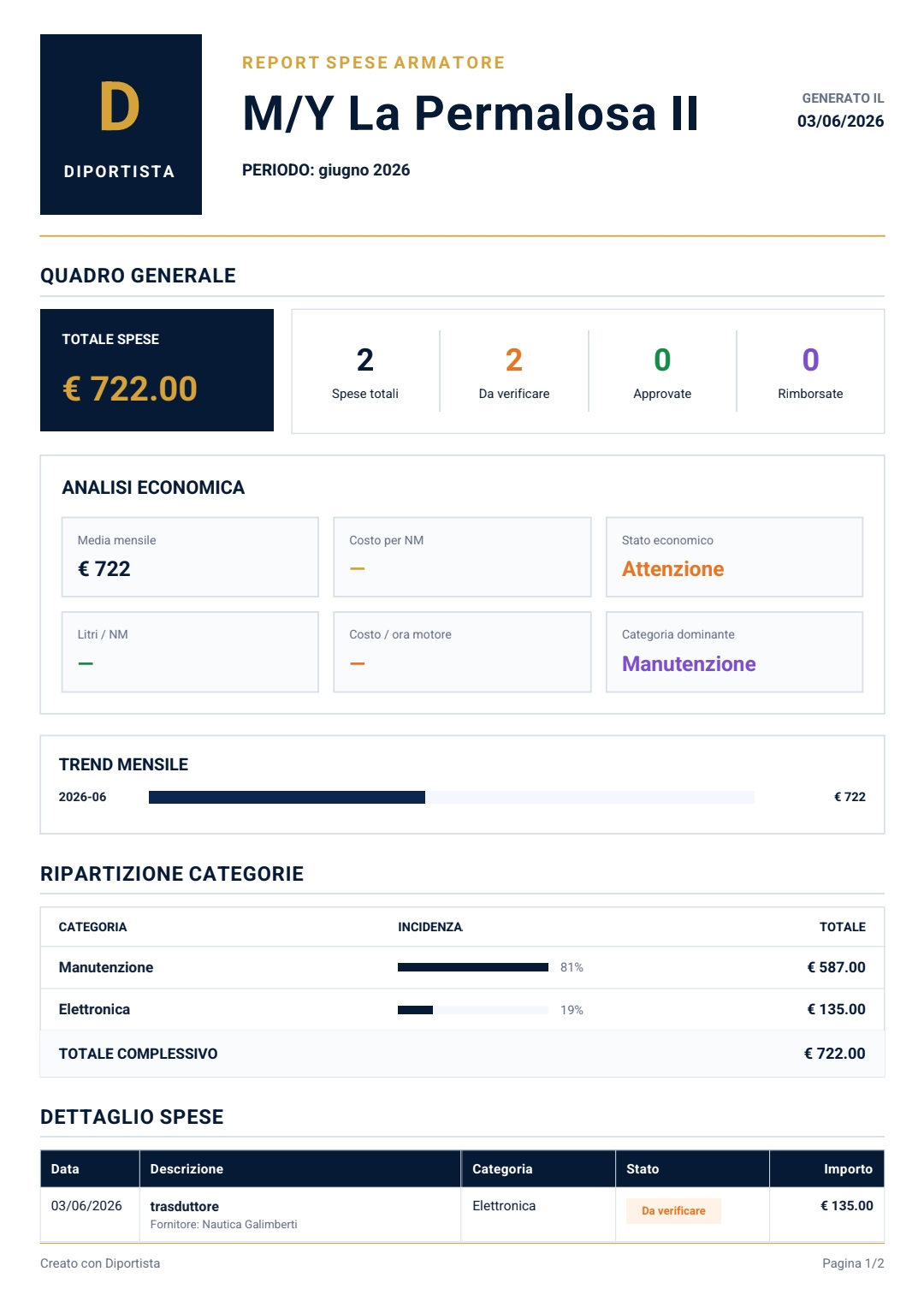The width and height of the screenshot is (924, 1307).
Task: Click the TOTALE COMPLESSIVO label
Action: pyautogui.click(x=138, y=1054)
